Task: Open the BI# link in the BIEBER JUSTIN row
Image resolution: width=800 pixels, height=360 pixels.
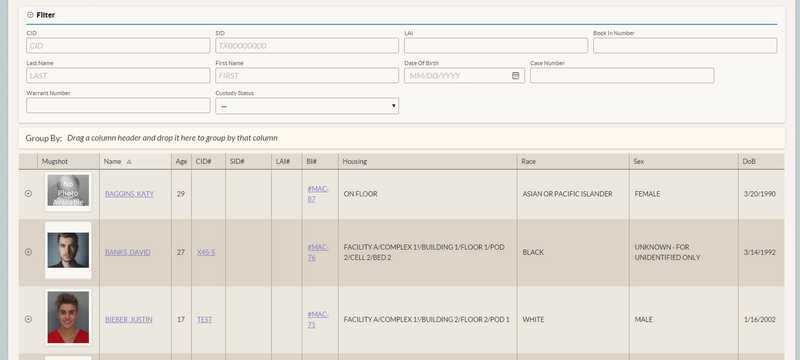Action: [x=318, y=319]
